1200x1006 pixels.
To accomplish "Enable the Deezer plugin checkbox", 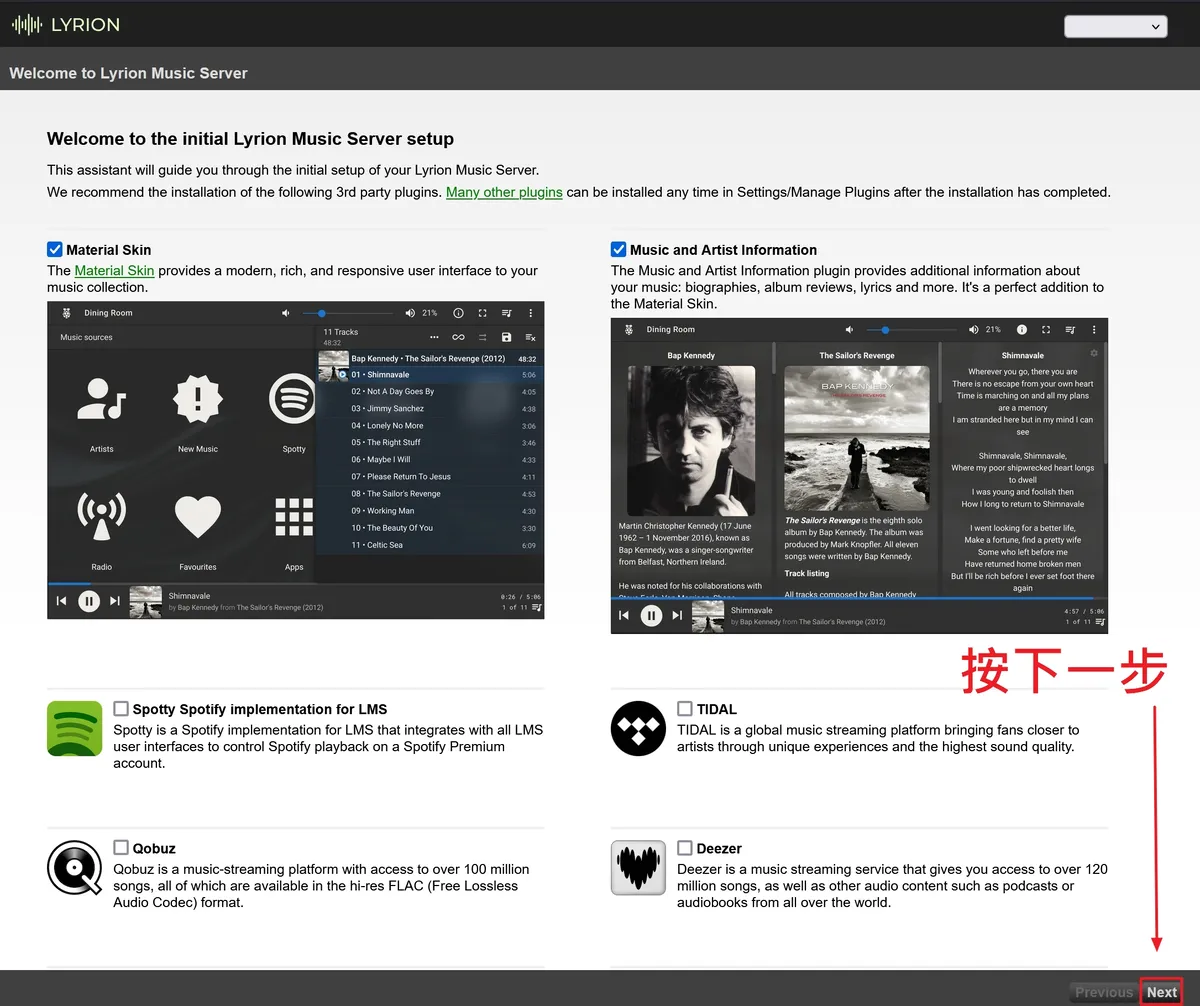I will point(685,848).
